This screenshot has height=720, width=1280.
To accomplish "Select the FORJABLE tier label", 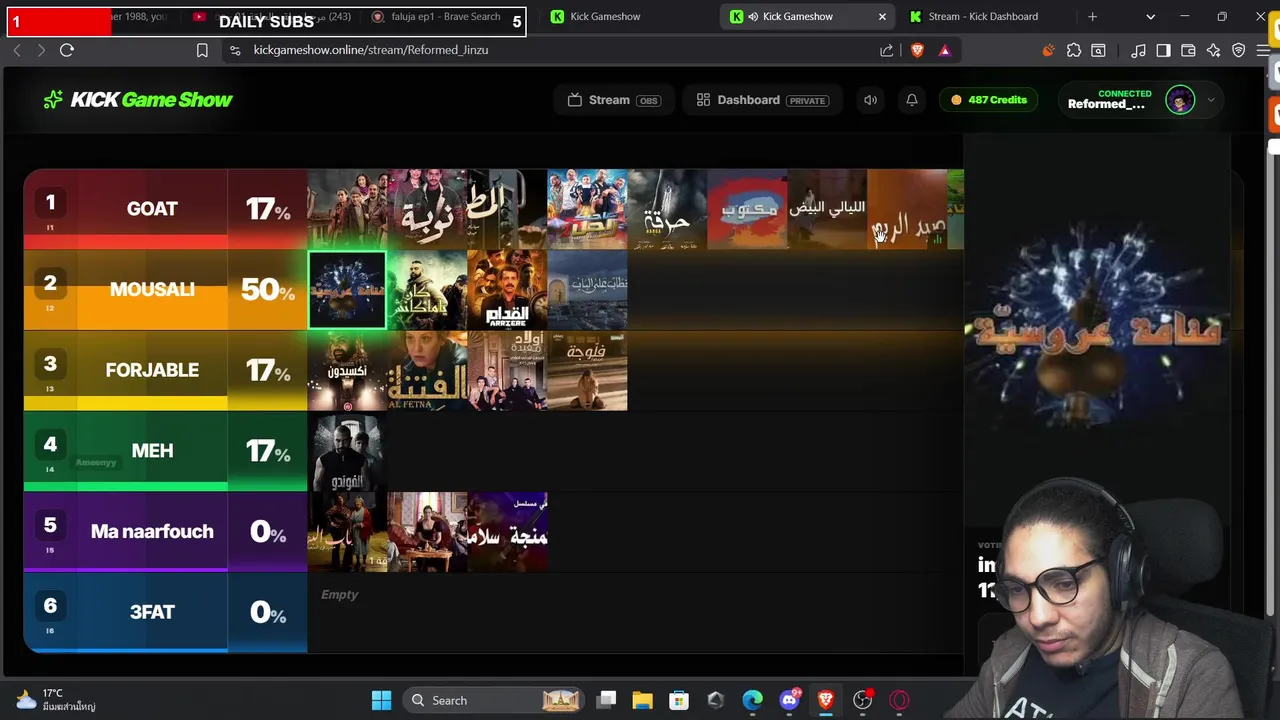I will click(x=152, y=370).
